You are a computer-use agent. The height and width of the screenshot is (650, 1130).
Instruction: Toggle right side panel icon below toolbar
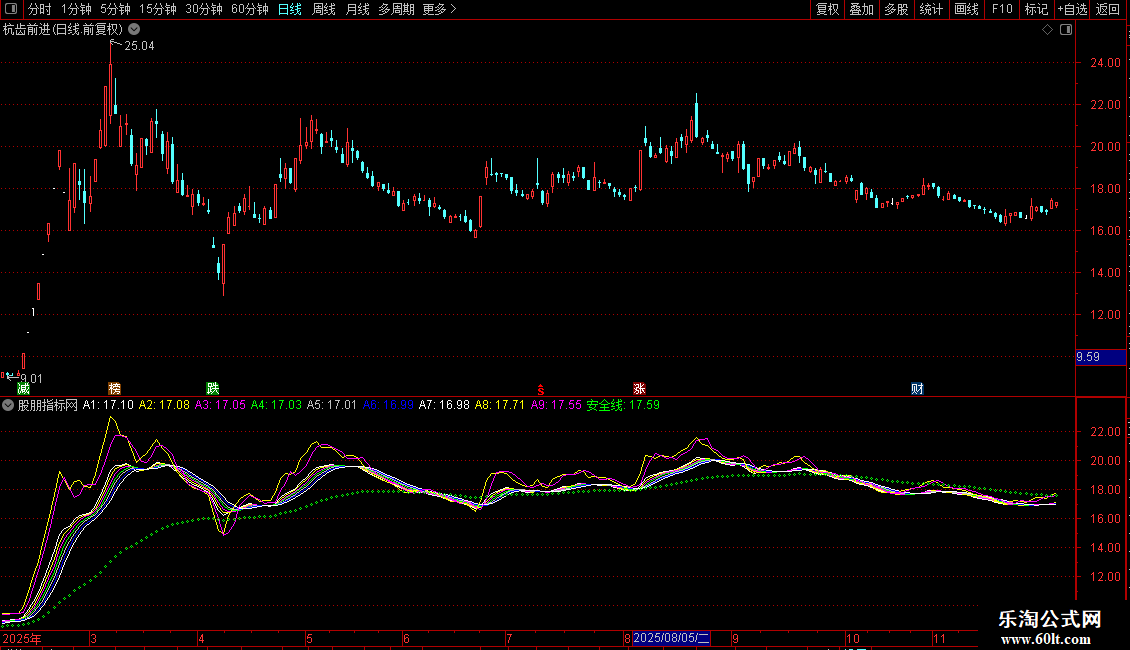pos(1066,30)
